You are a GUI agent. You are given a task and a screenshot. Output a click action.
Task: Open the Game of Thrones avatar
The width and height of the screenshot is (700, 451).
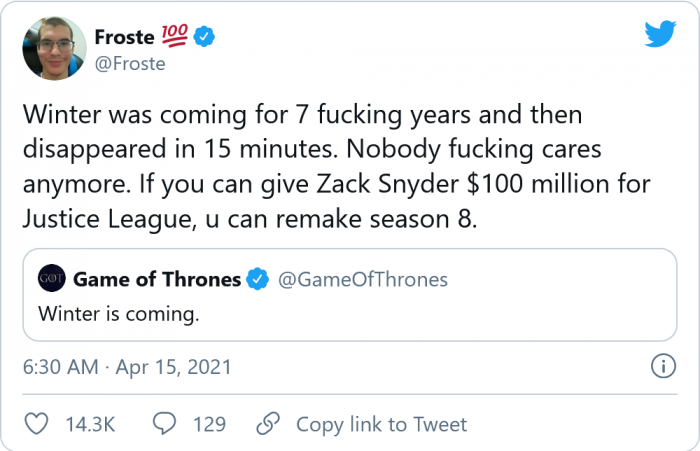[x=51, y=279]
